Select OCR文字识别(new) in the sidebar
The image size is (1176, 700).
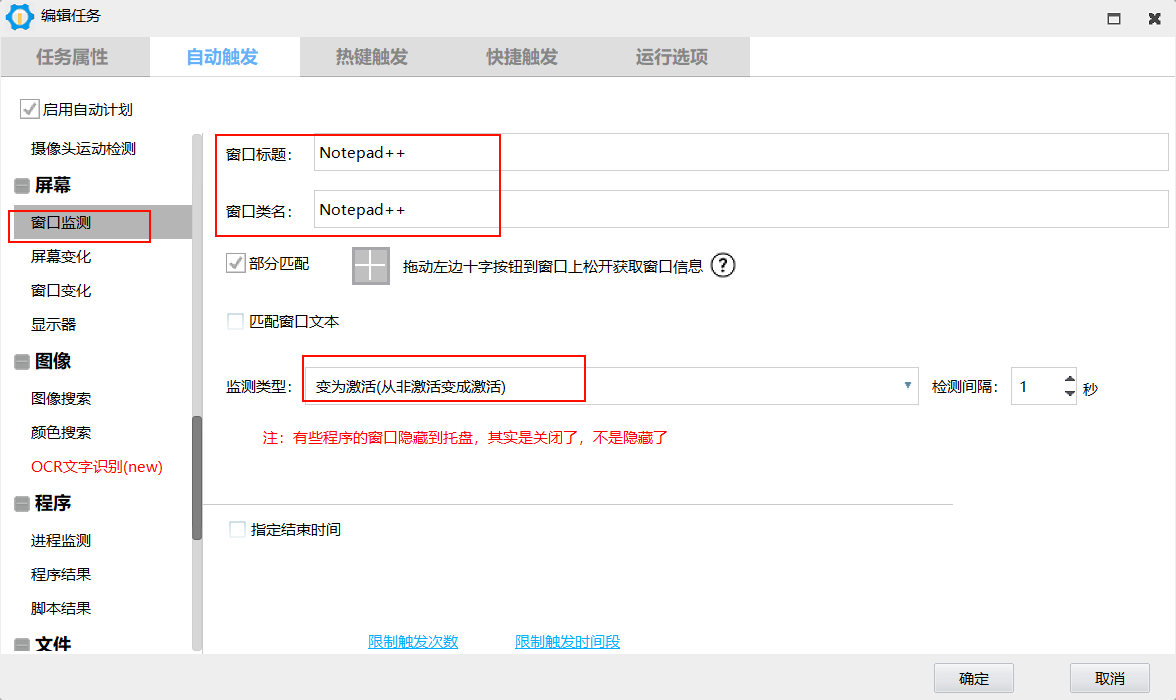tap(96, 466)
